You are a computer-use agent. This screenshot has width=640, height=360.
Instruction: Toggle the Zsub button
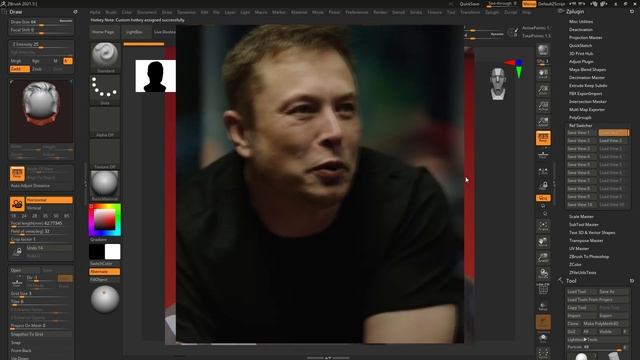[37, 69]
